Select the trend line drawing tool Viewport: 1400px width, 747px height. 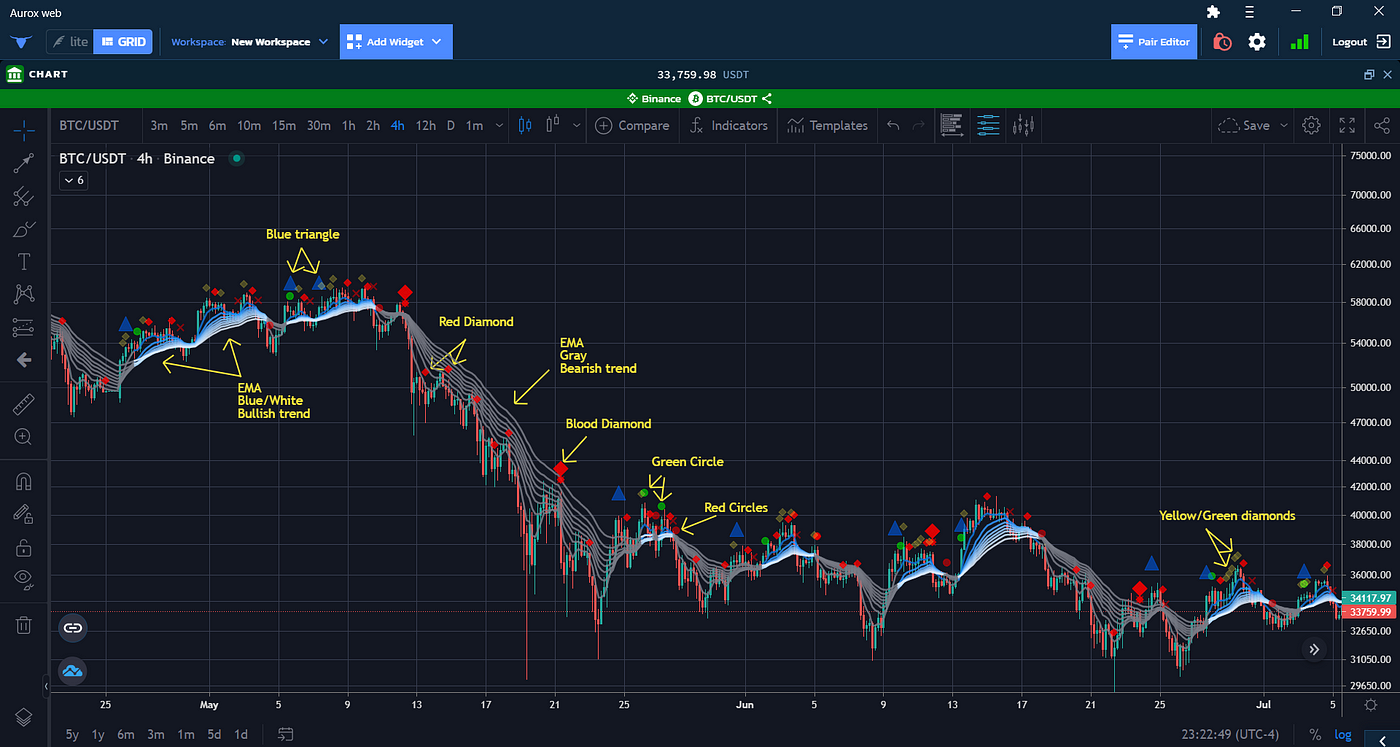click(x=24, y=163)
